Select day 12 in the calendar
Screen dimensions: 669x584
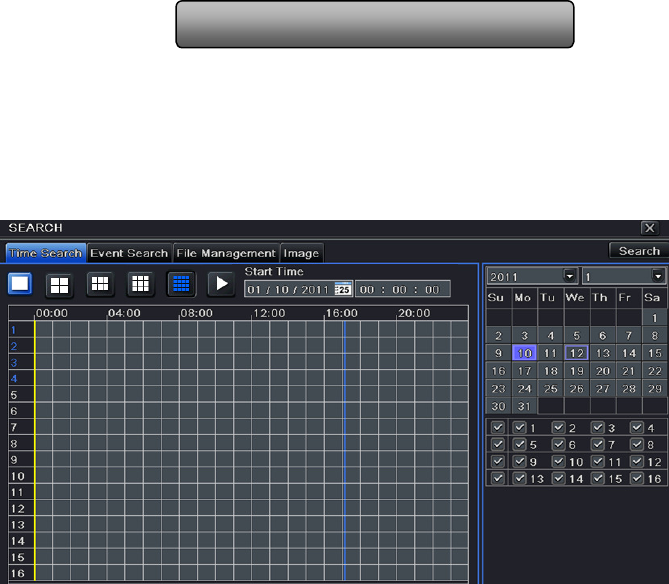click(x=576, y=353)
